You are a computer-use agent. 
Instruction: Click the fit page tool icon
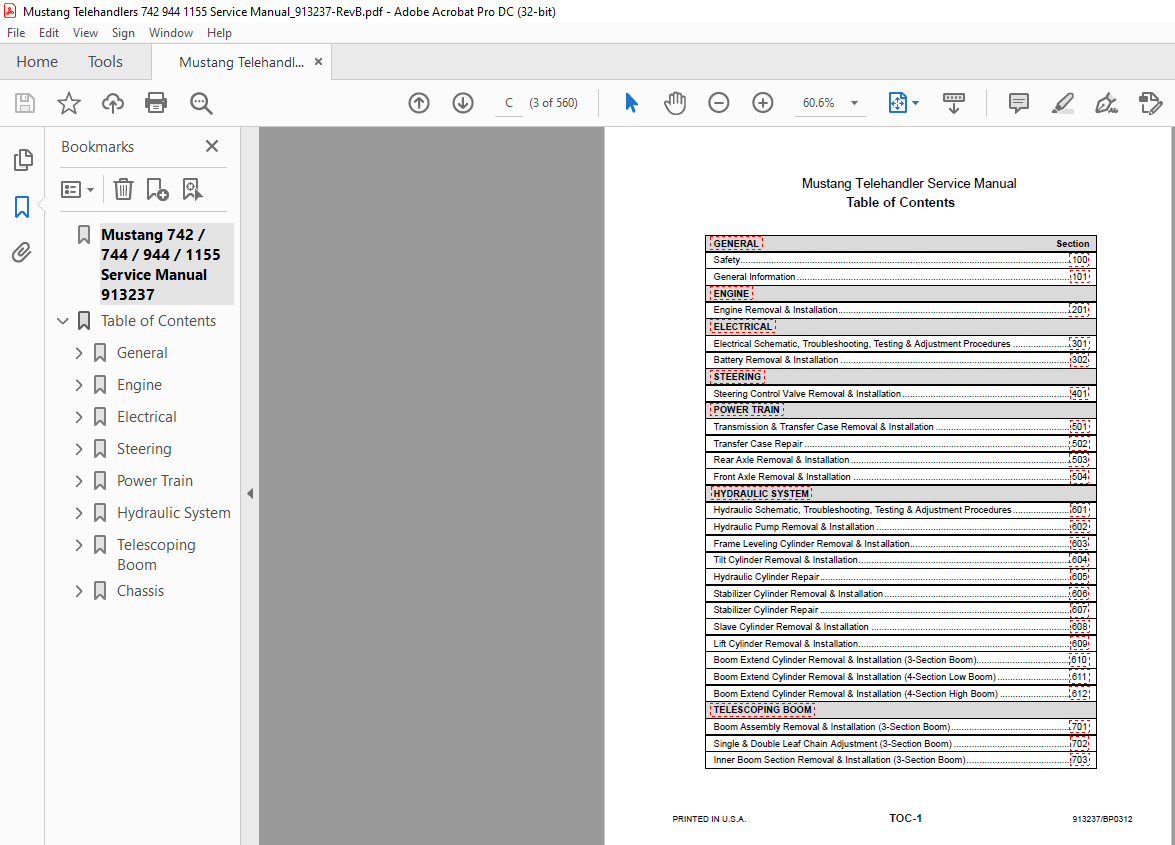pos(897,103)
